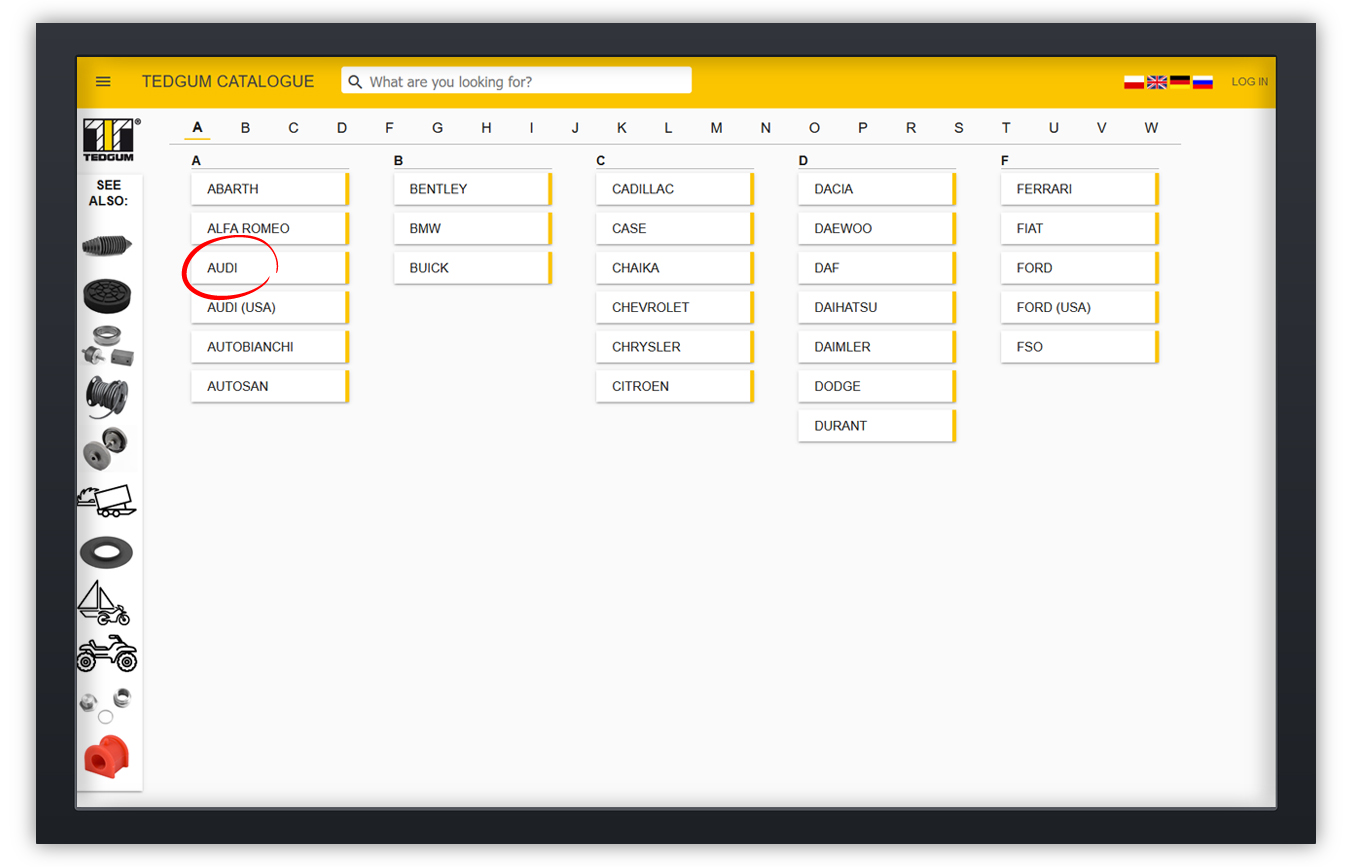Open the DURANT brand
Image resolution: width=1352 pixels, height=867 pixels.
pos(877,426)
